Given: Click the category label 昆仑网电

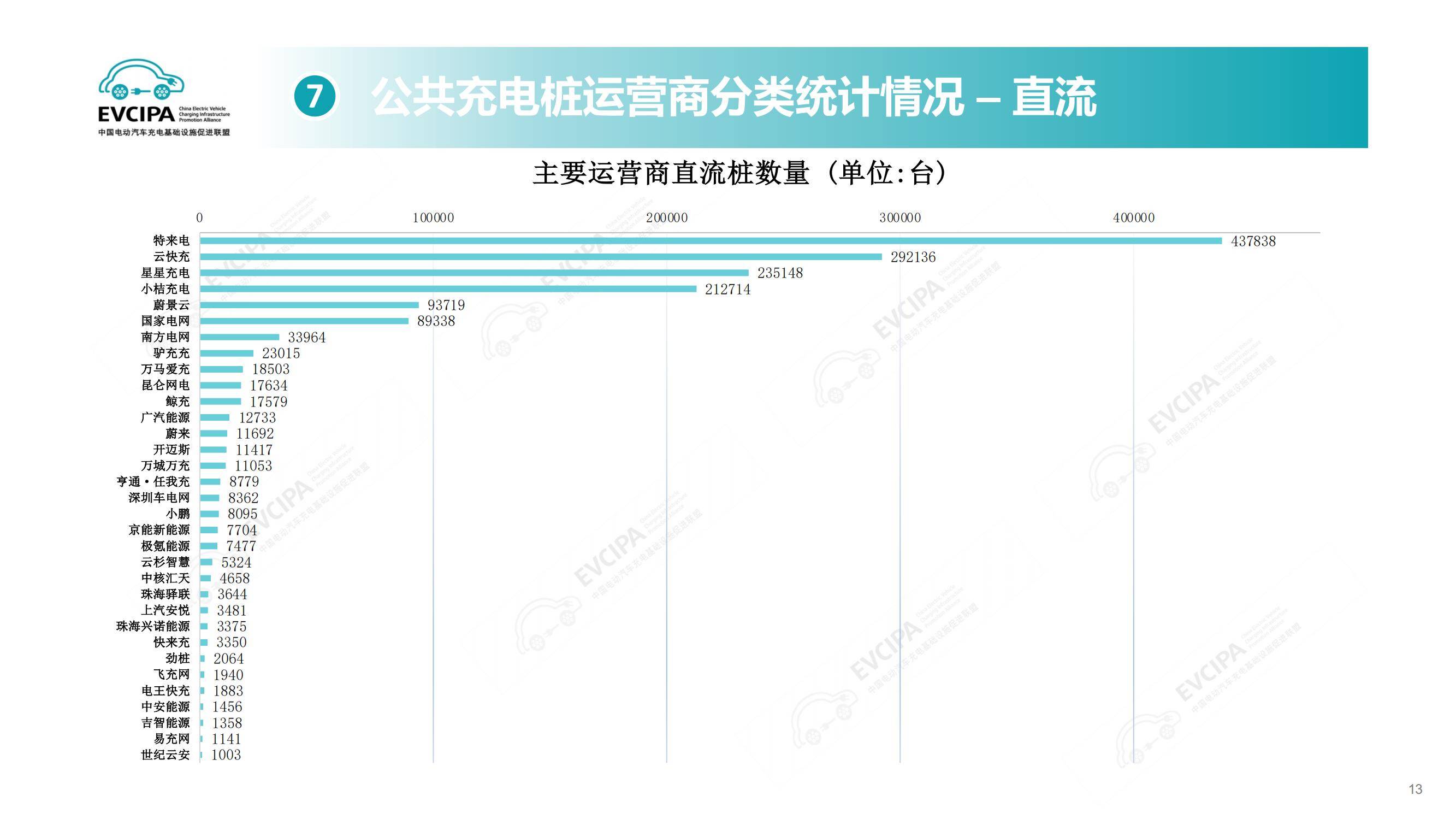Looking at the screenshot, I should pyautogui.click(x=165, y=385).
